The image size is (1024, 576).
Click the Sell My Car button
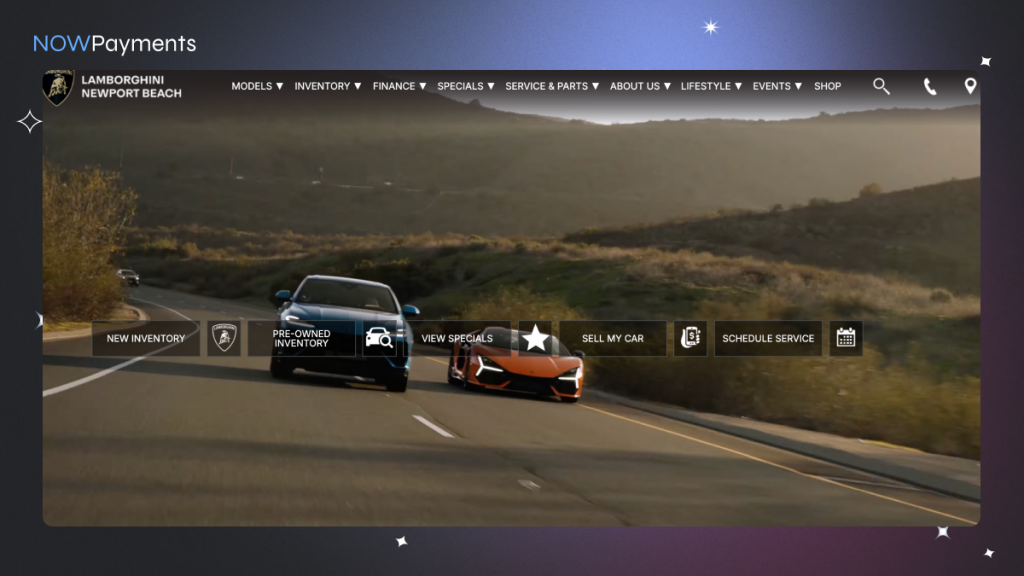coord(613,338)
